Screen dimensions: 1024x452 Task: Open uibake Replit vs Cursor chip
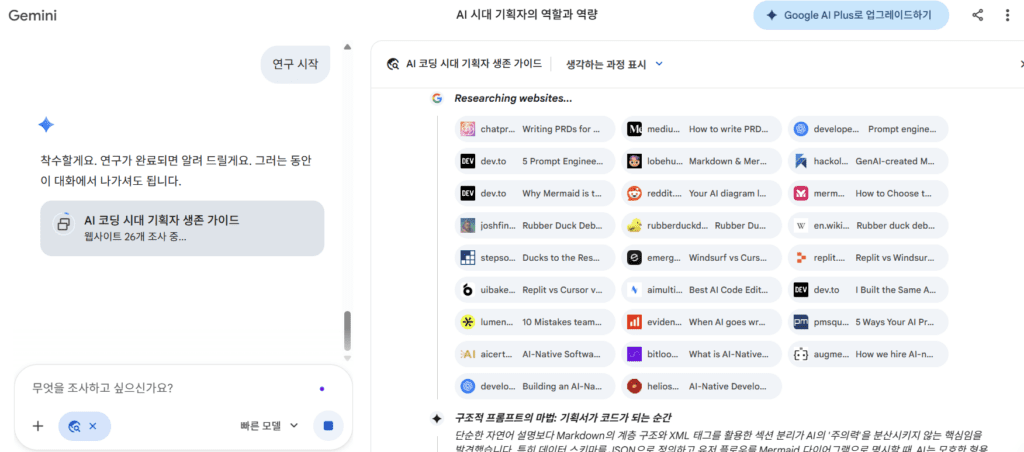[x=535, y=289]
